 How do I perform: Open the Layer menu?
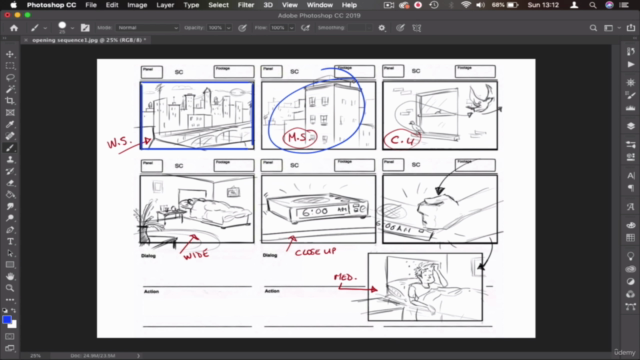coord(165,5)
